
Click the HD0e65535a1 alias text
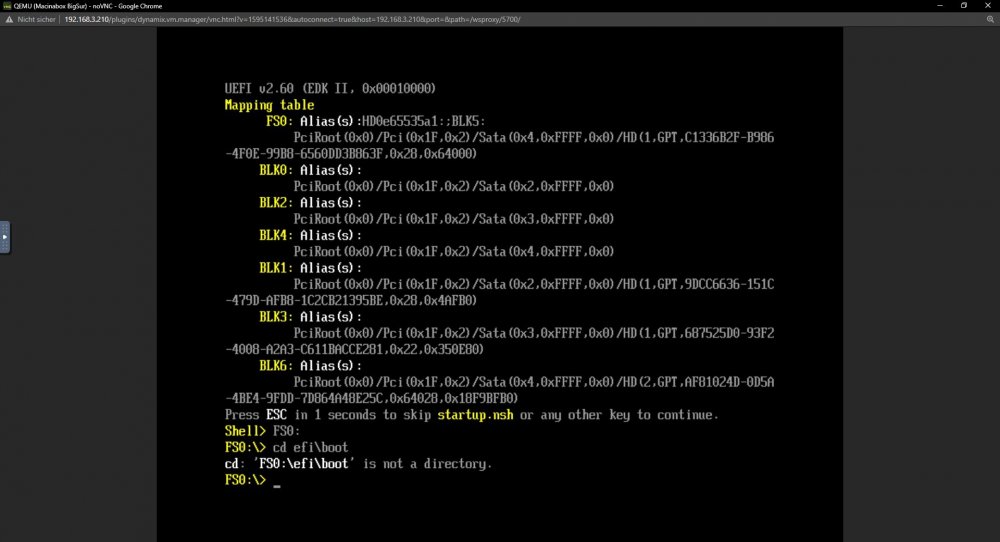401,121
